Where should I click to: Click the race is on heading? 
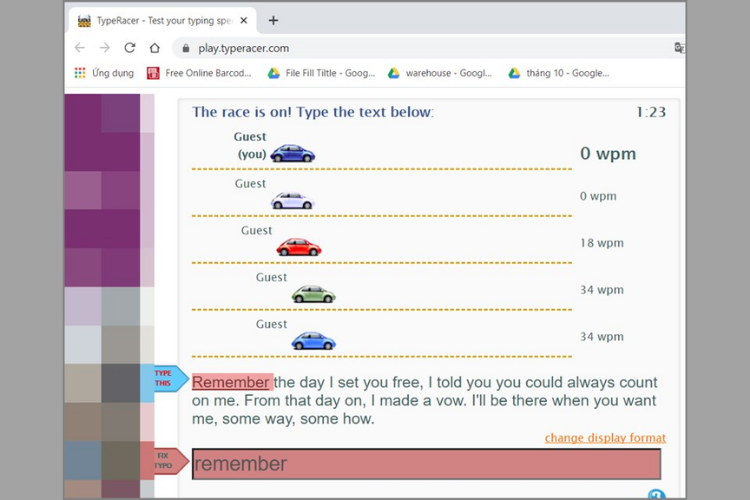click(313, 112)
